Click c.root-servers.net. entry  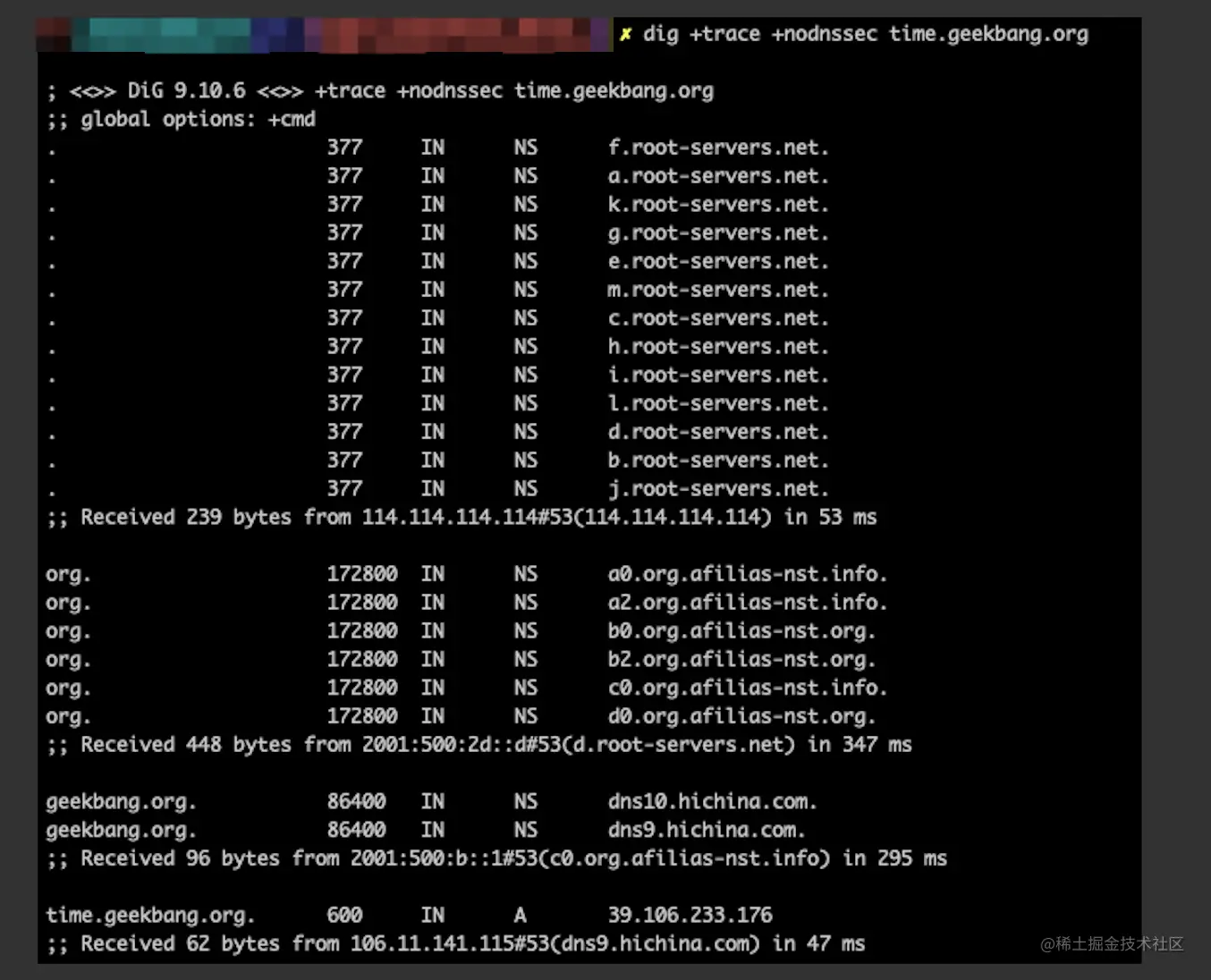pos(718,318)
